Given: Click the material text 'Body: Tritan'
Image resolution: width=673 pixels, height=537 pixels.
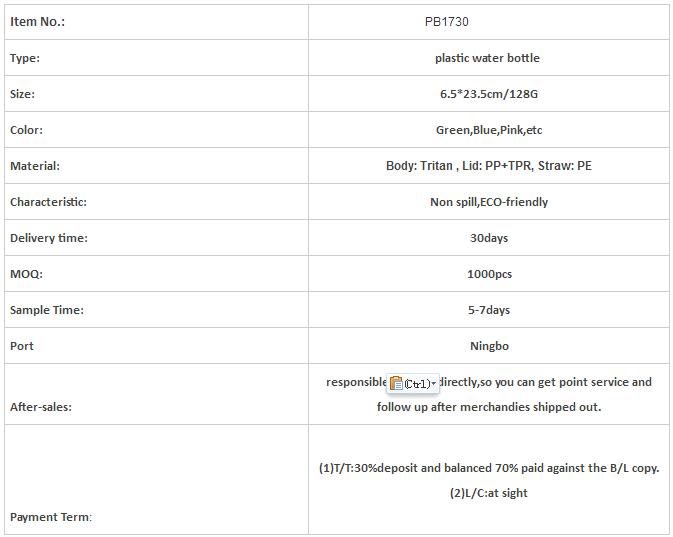Looking at the screenshot, I should (x=419, y=166).
